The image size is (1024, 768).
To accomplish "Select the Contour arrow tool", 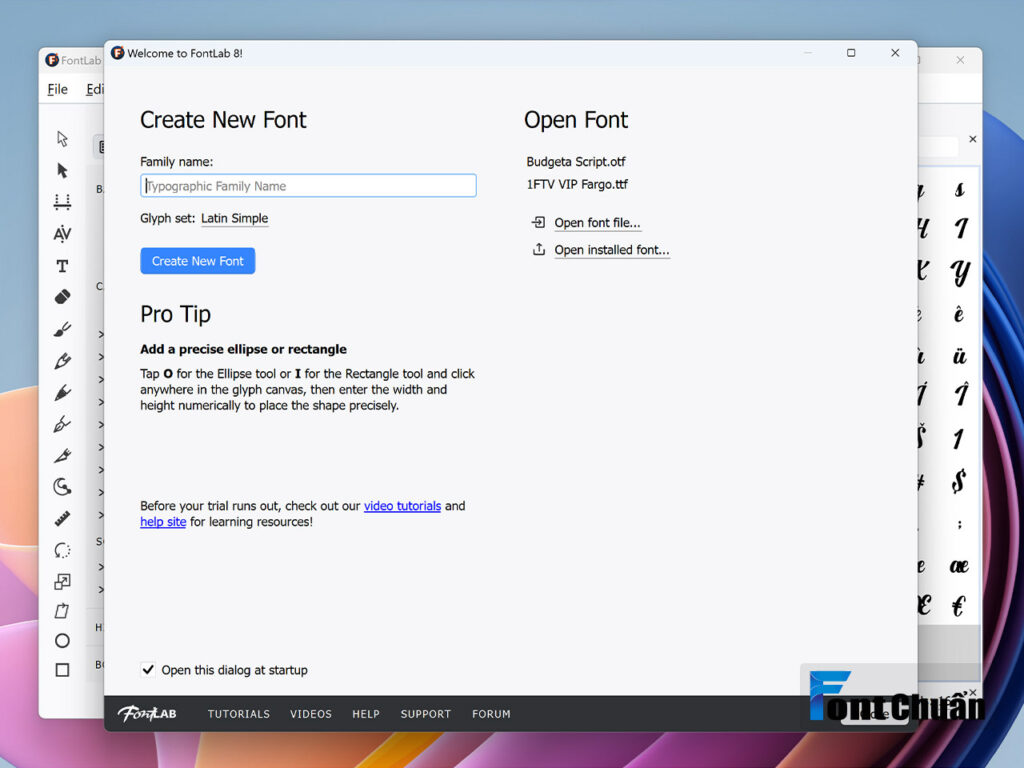I will point(62,138).
